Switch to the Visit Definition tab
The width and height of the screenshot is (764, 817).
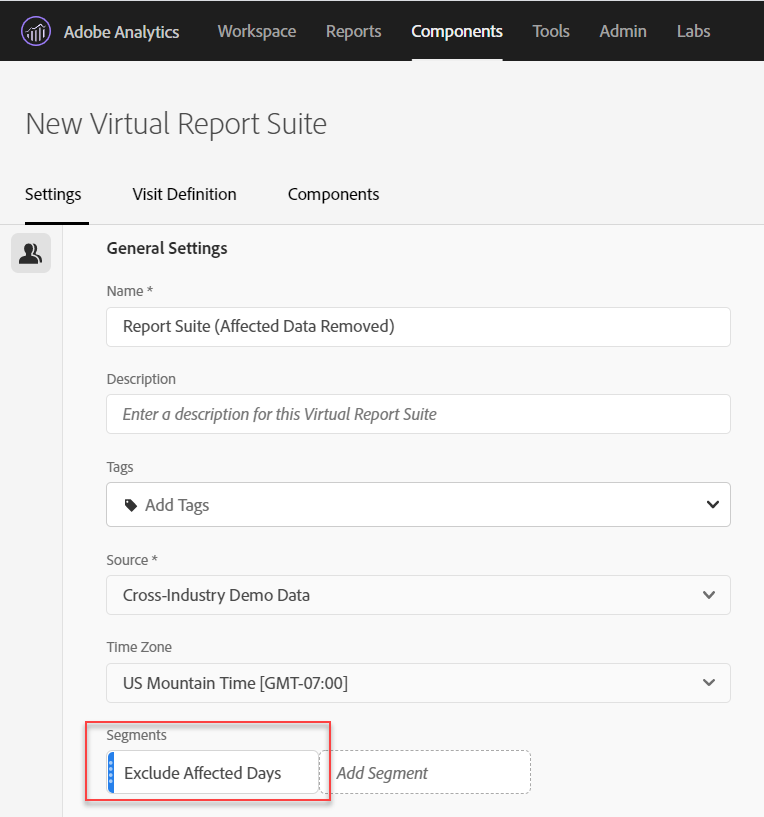[184, 194]
